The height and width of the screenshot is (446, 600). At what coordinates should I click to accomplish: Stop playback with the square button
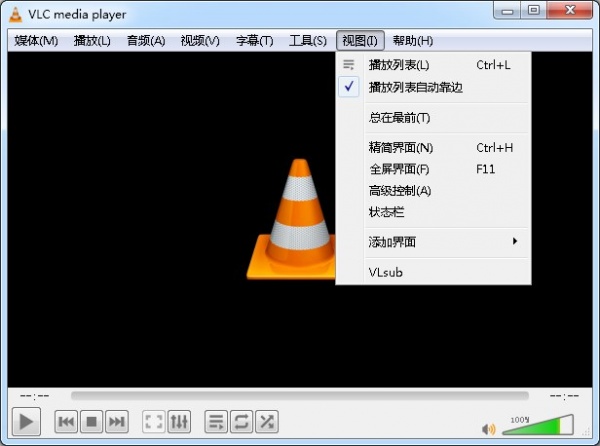point(91,422)
